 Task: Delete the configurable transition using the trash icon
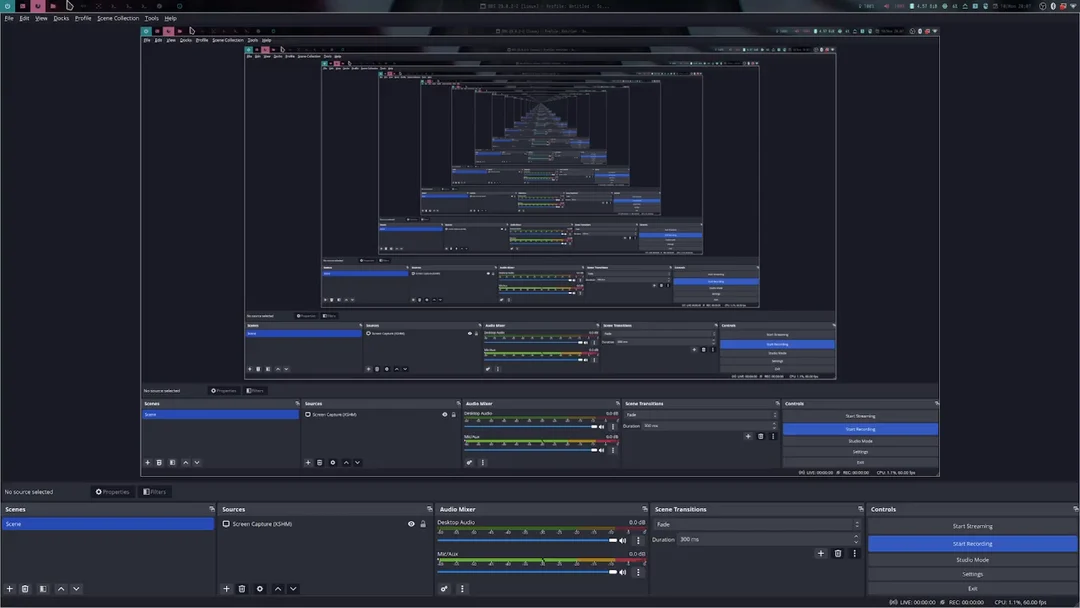838,553
